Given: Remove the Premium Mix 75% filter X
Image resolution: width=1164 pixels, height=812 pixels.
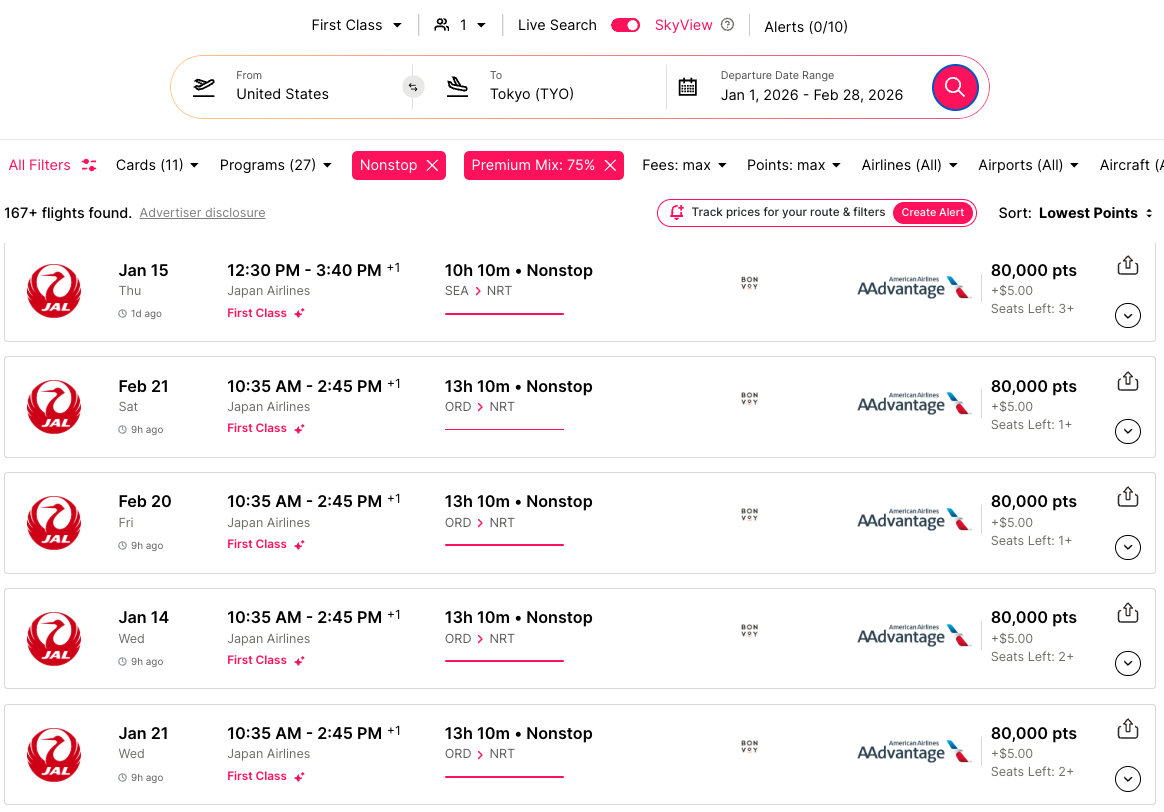Looking at the screenshot, I should tap(610, 166).
